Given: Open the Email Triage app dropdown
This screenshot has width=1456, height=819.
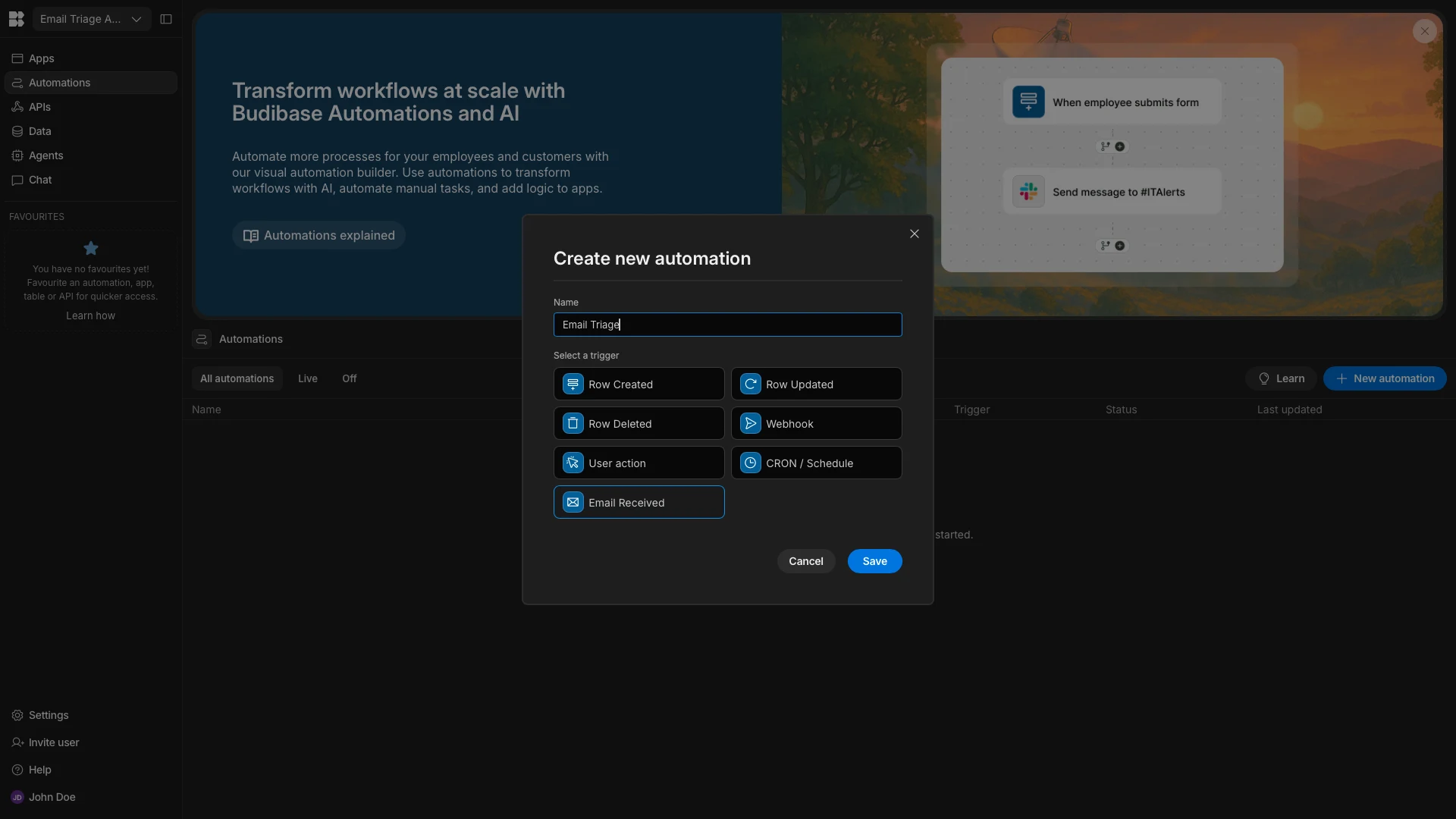Looking at the screenshot, I should tap(91, 19).
